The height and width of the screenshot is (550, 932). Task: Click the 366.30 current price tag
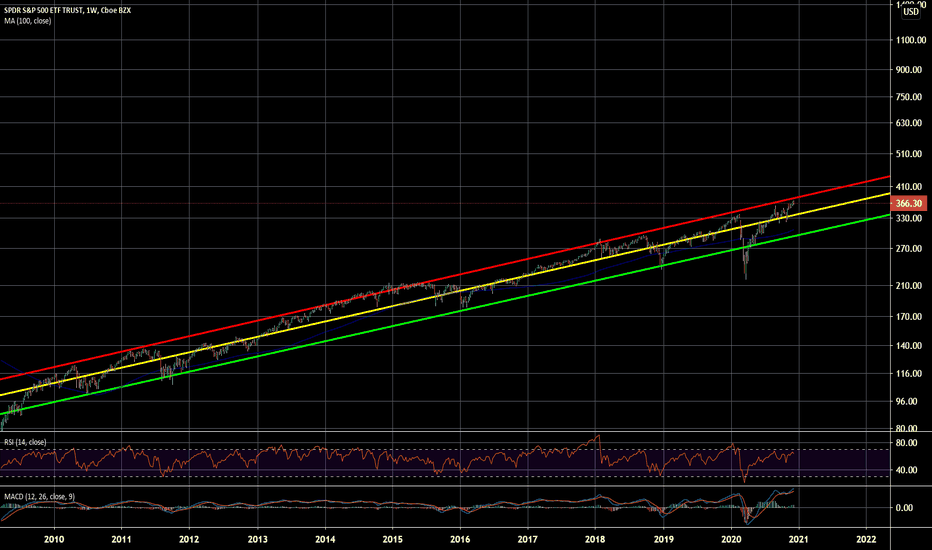909,203
